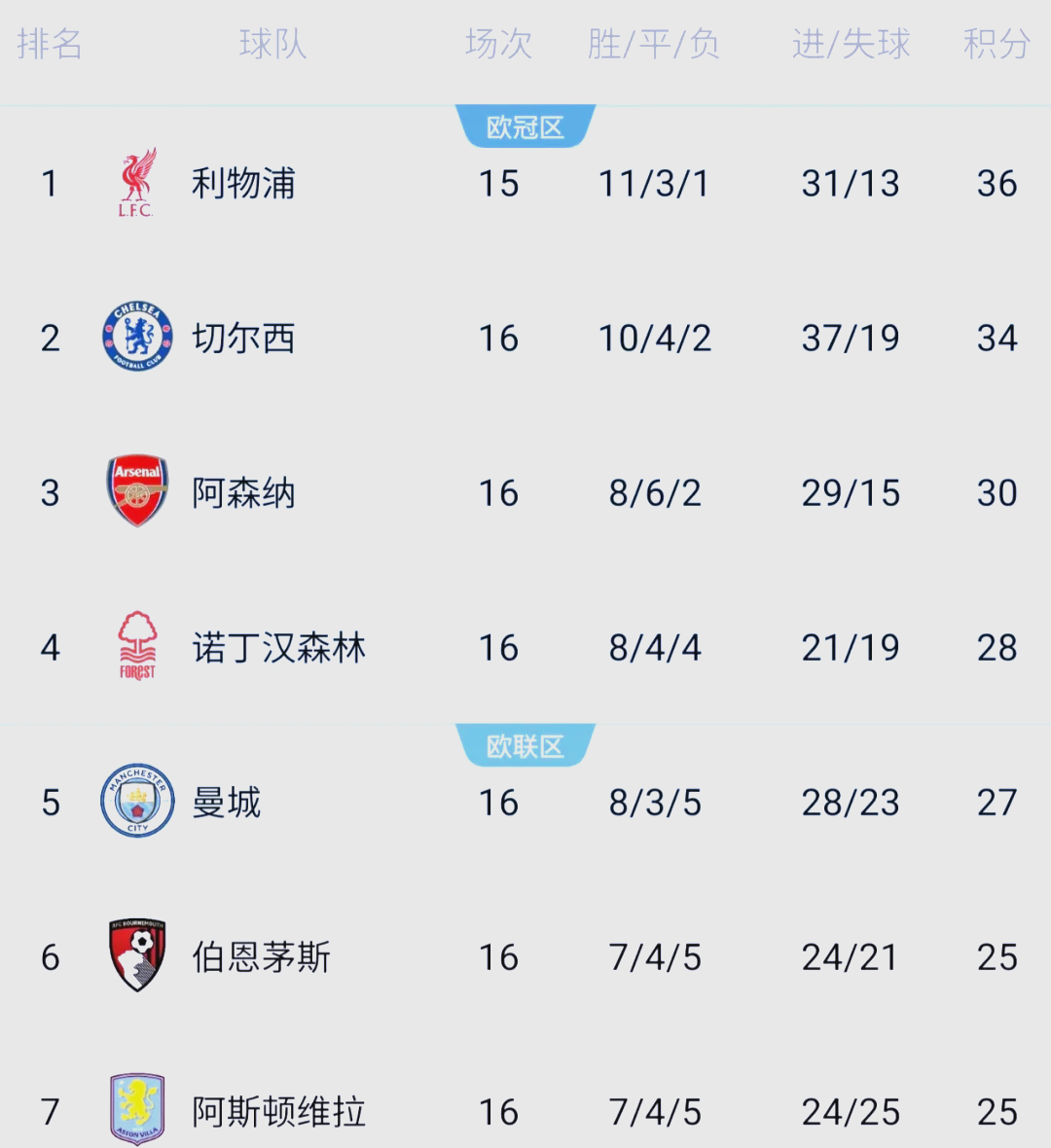This screenshot has width=1051, height=1148.
Task: Tap the 场次 column header
Action: (498, 44)
